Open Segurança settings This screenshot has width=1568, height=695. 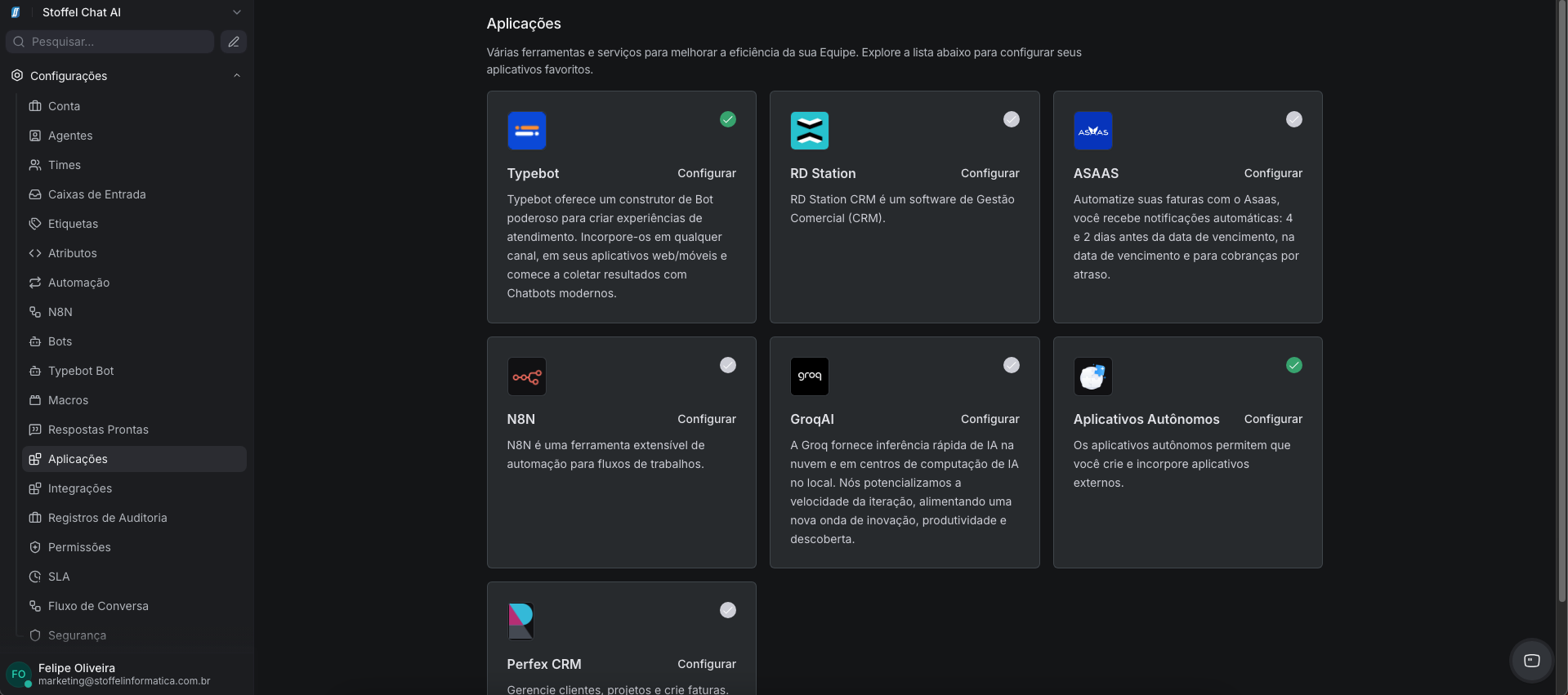134,635
